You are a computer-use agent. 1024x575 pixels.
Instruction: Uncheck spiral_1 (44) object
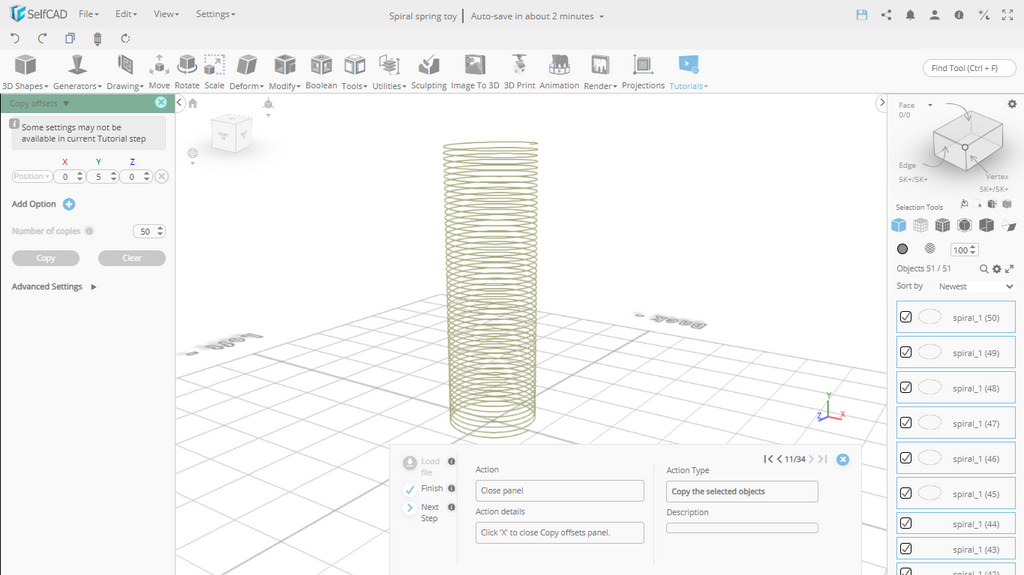pos(906,523)
